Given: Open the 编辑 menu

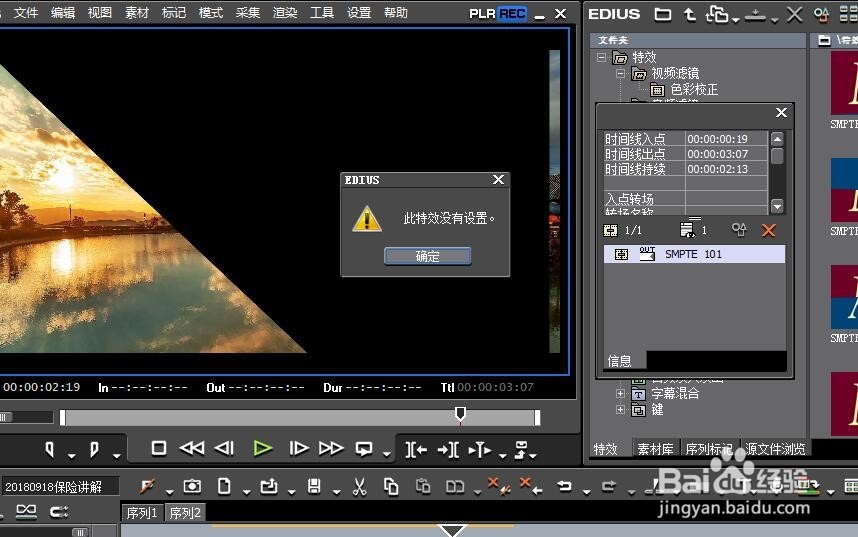Looking at the screenshot, I should [63, 13].
